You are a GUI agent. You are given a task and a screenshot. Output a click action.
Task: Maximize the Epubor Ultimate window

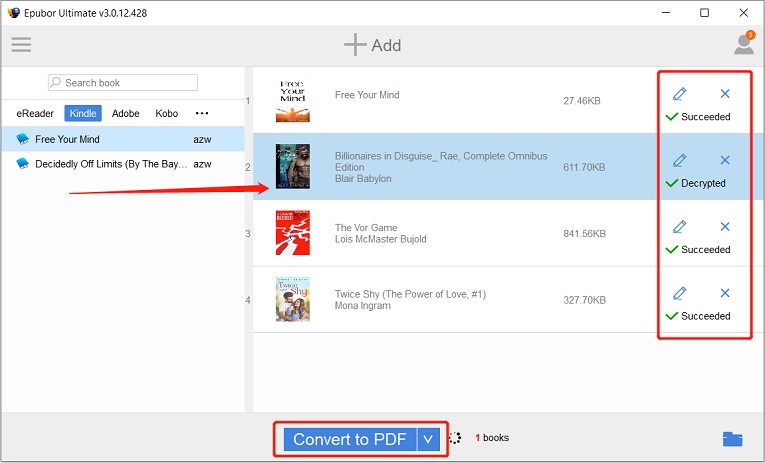click(x=705, y=13)
